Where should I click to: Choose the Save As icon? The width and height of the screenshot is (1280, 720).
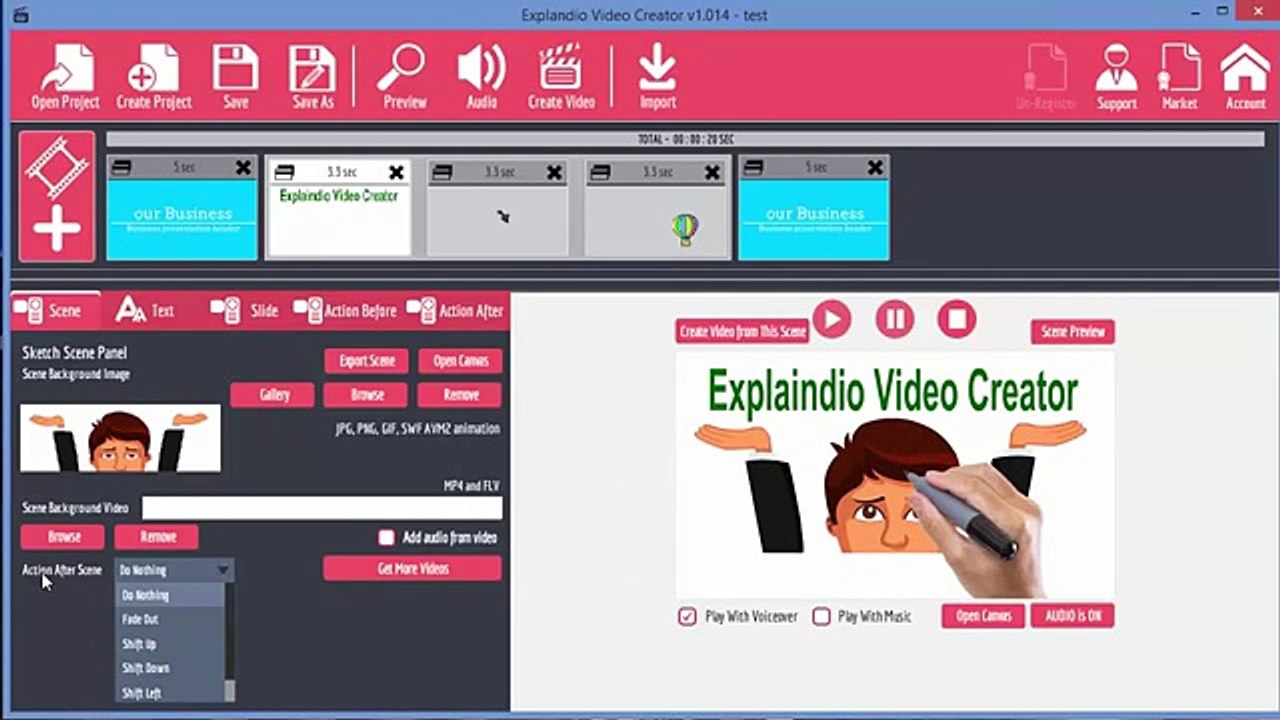click(x=313, y=75)
